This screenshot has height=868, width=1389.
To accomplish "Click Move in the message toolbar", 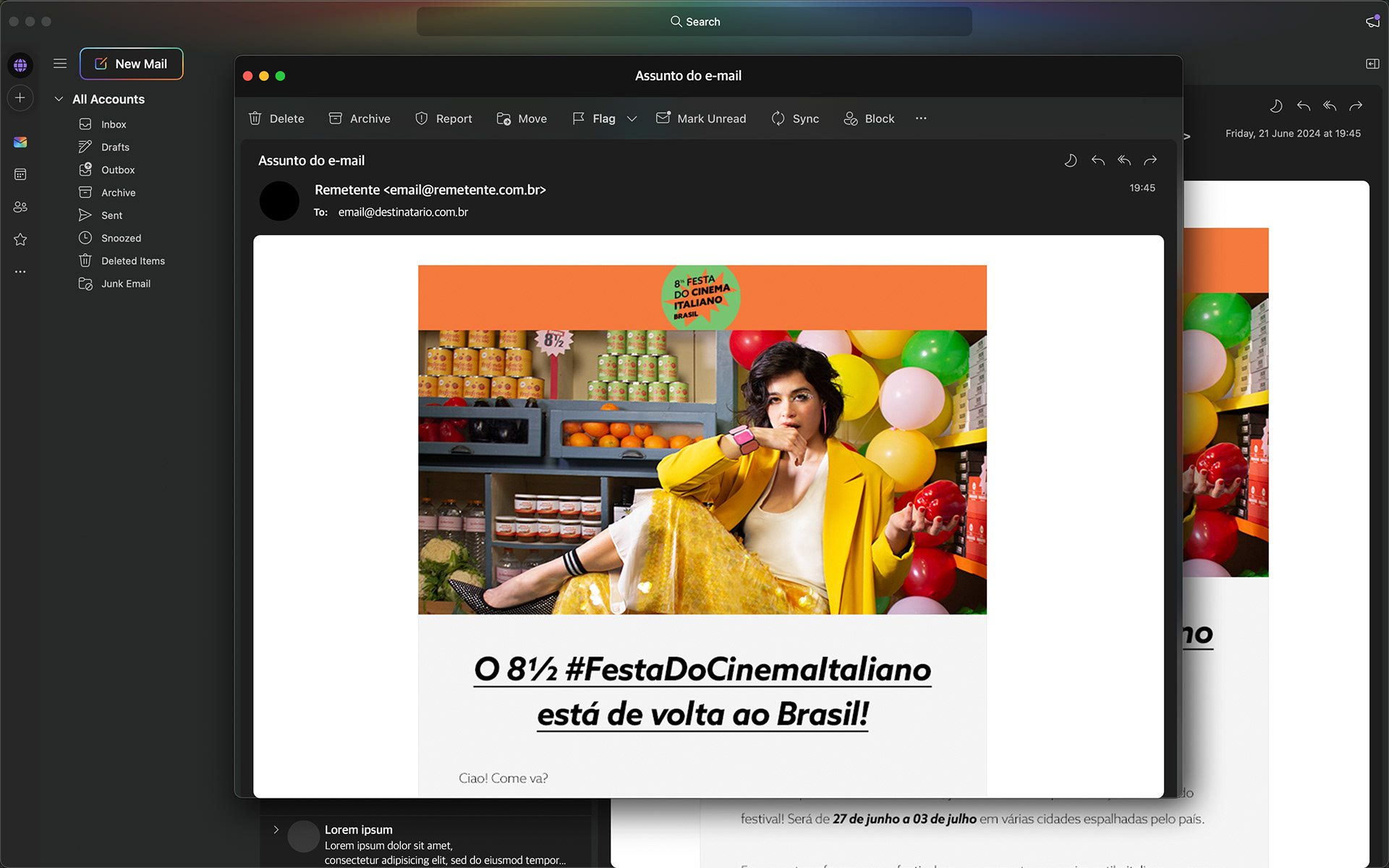I will [521, 119].
